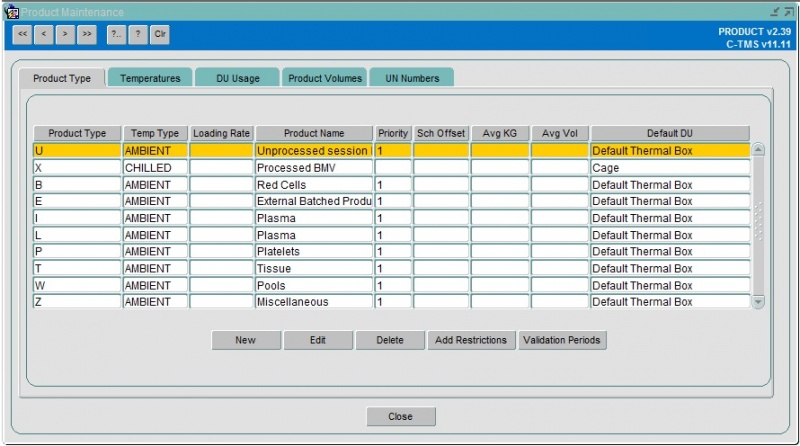Screen dimensions: 800x446
Task: Click the Product Maintenance window icon
Action: coord(11,12)
